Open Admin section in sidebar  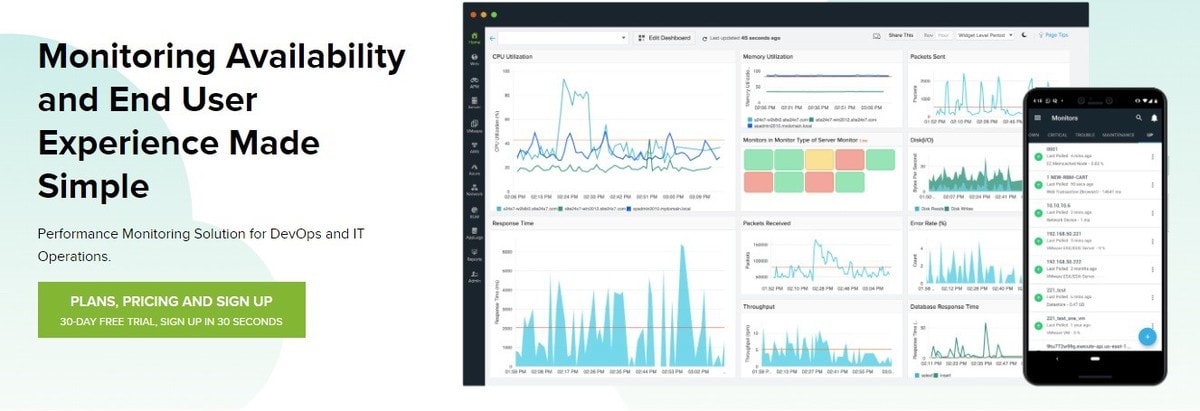coord(474,278)
